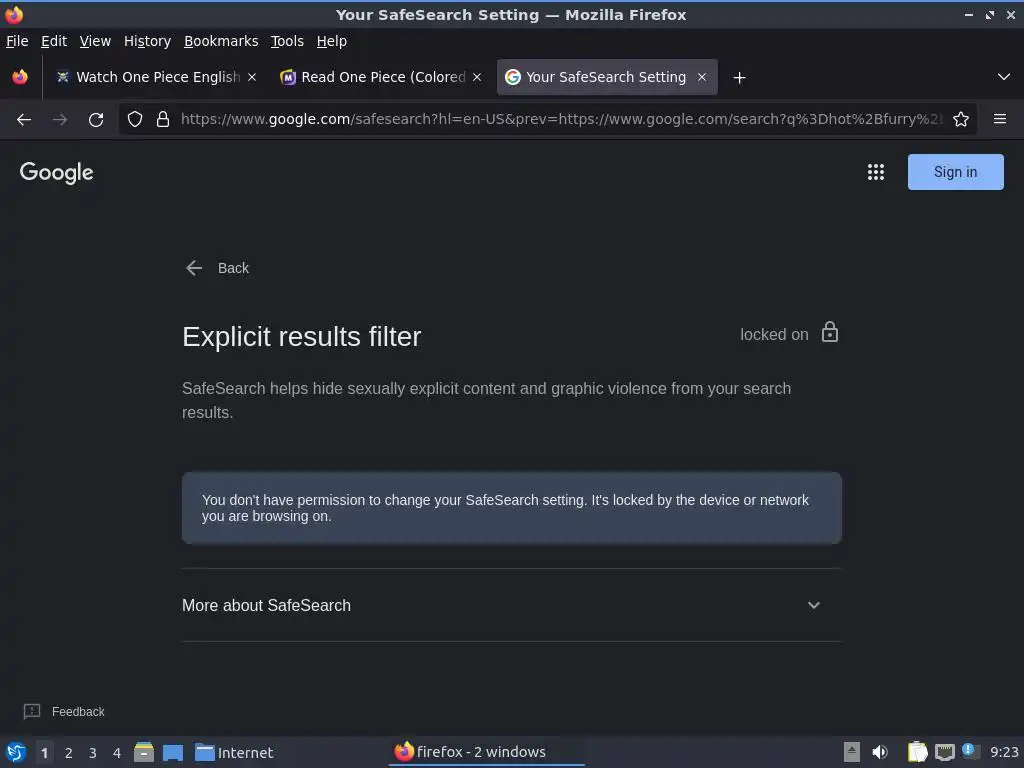The width and height of the screenshot is (1024, 768).
Task: Open the Bookmarks menu
Action: coord(221,41)
